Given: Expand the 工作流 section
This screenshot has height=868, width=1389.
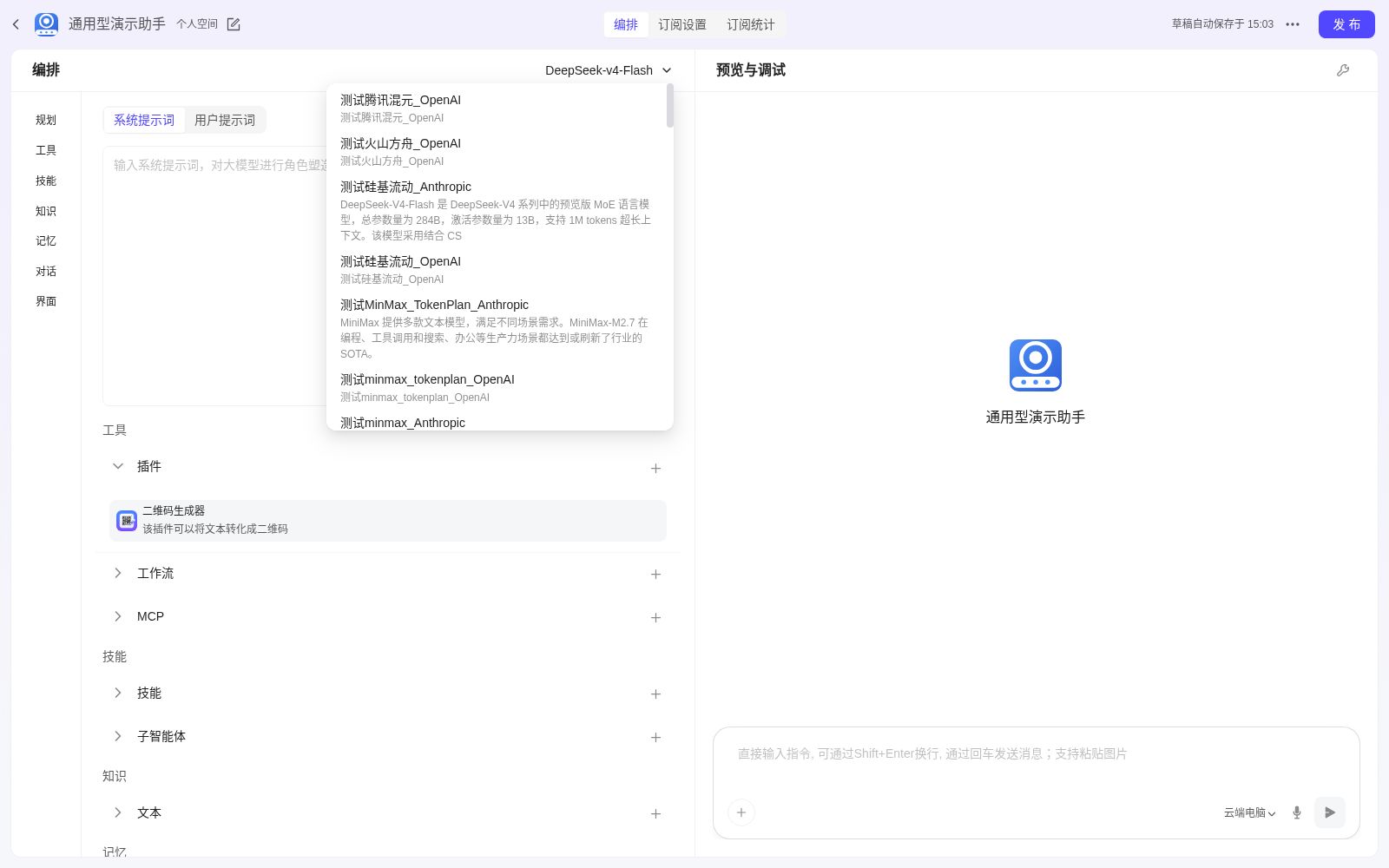Looking at the screenshot, I should point(118,573).
